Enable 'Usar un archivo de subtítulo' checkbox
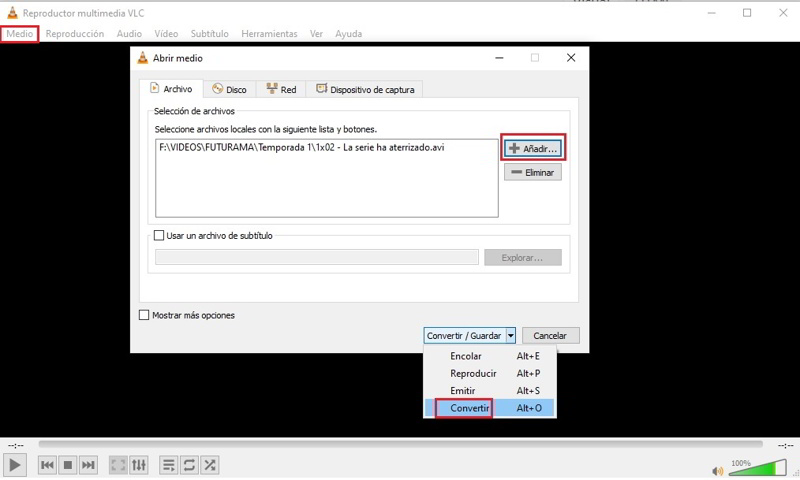This screenshot has height=480, width=800. tap(160, 236)
